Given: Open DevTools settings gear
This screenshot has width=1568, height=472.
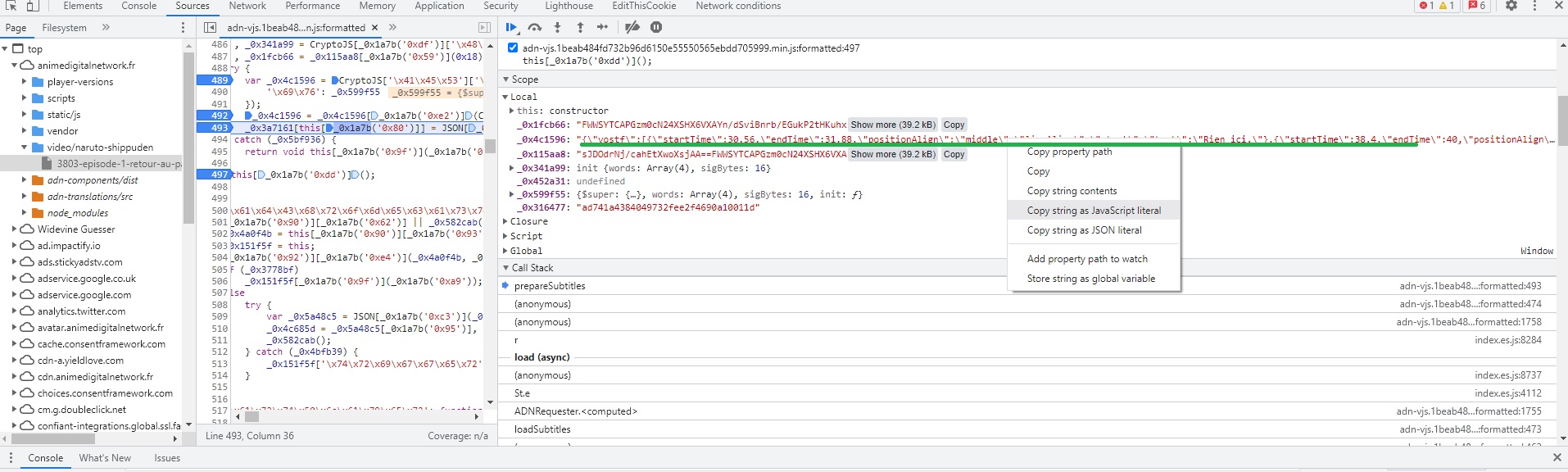Looking at the screenshot, I should (x=1511, y=6).
